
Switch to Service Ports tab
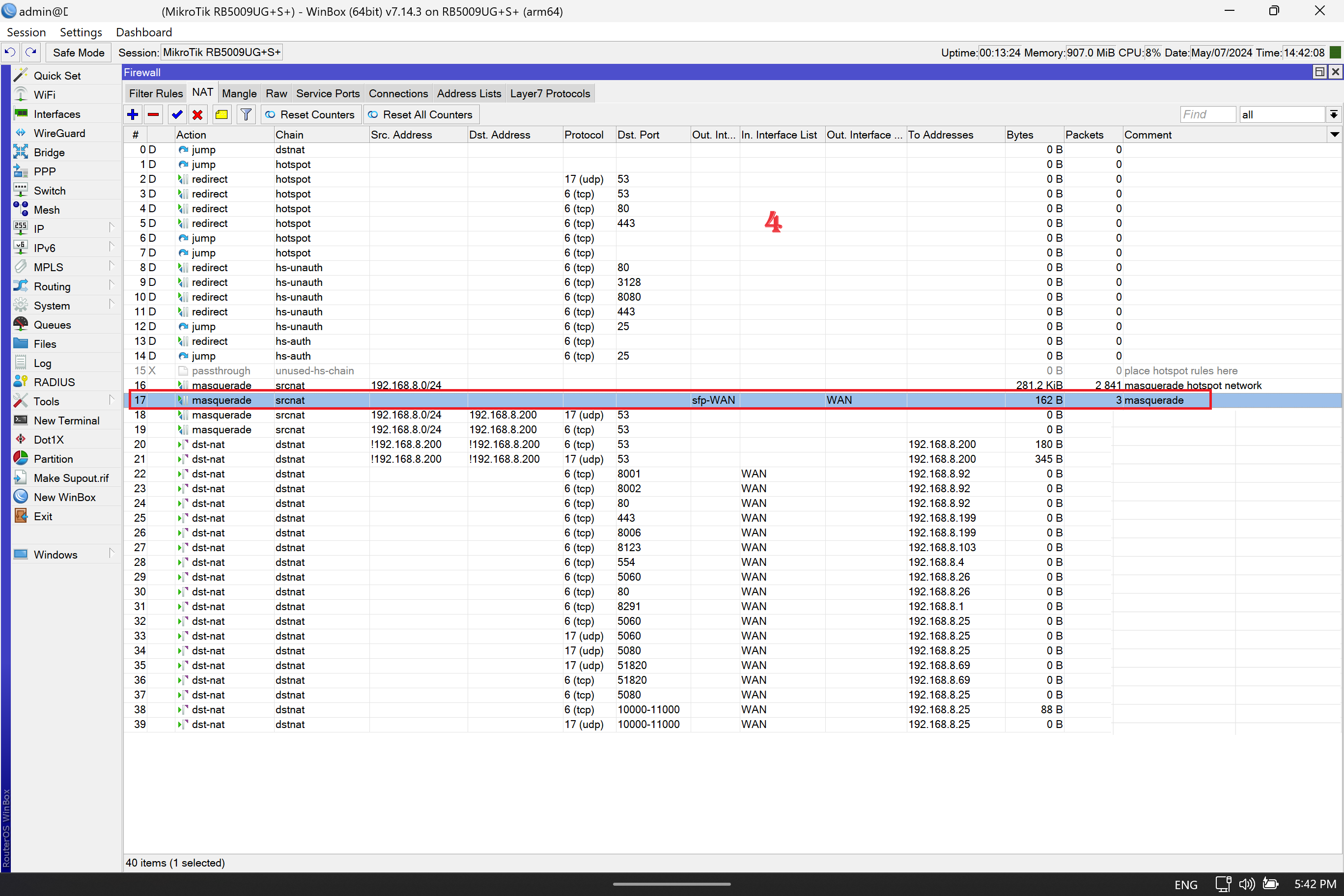point(328,93)
